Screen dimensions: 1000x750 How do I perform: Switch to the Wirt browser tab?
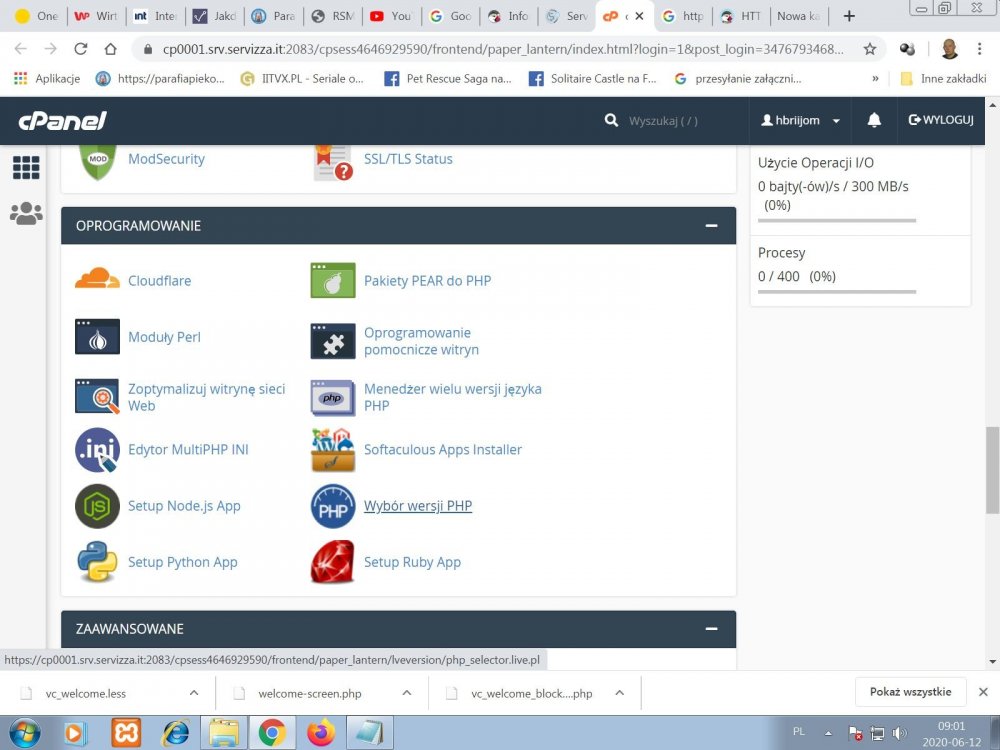coord(96,16)
